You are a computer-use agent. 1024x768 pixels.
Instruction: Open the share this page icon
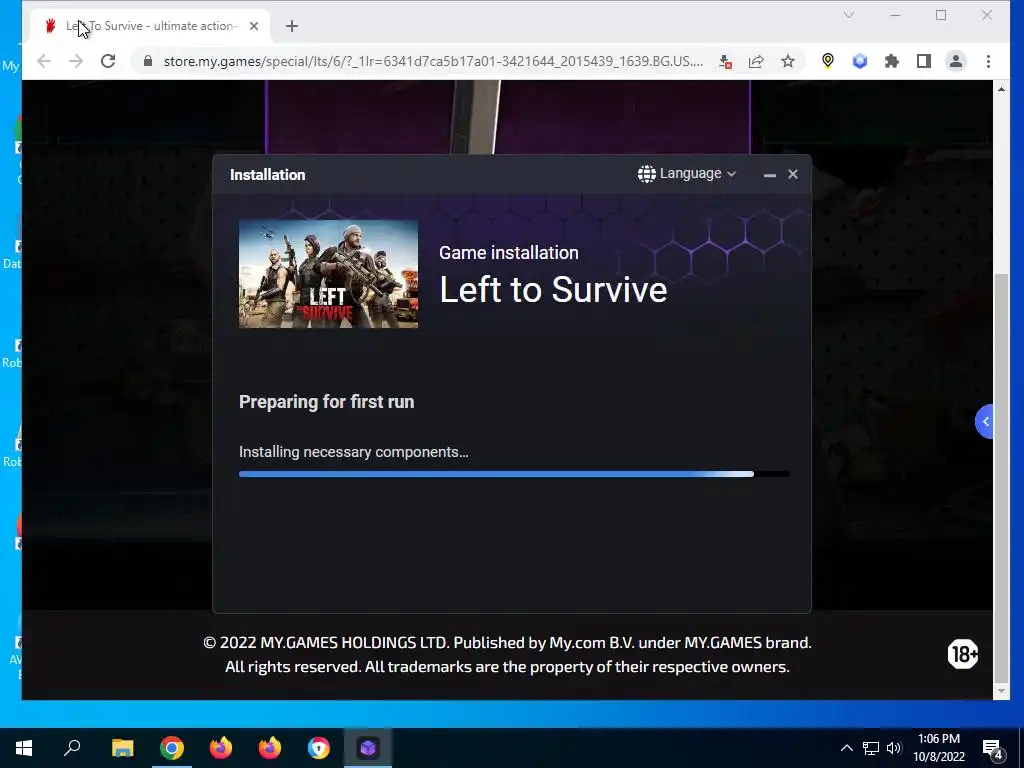coord(756,61)
